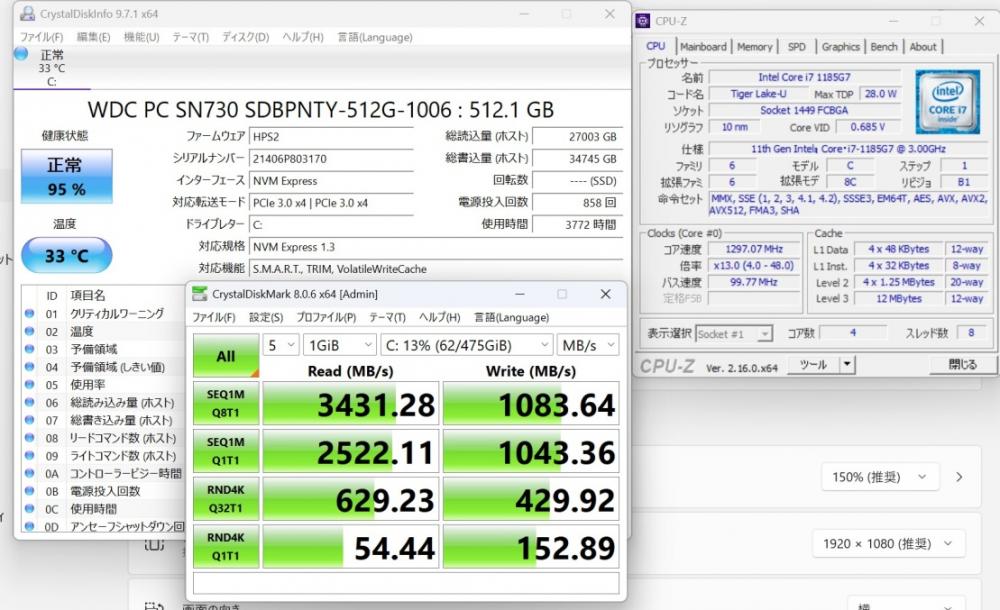Open the Bench tab in CPU-Z
The image size is (1000, 610).
(x=884, y=47)
